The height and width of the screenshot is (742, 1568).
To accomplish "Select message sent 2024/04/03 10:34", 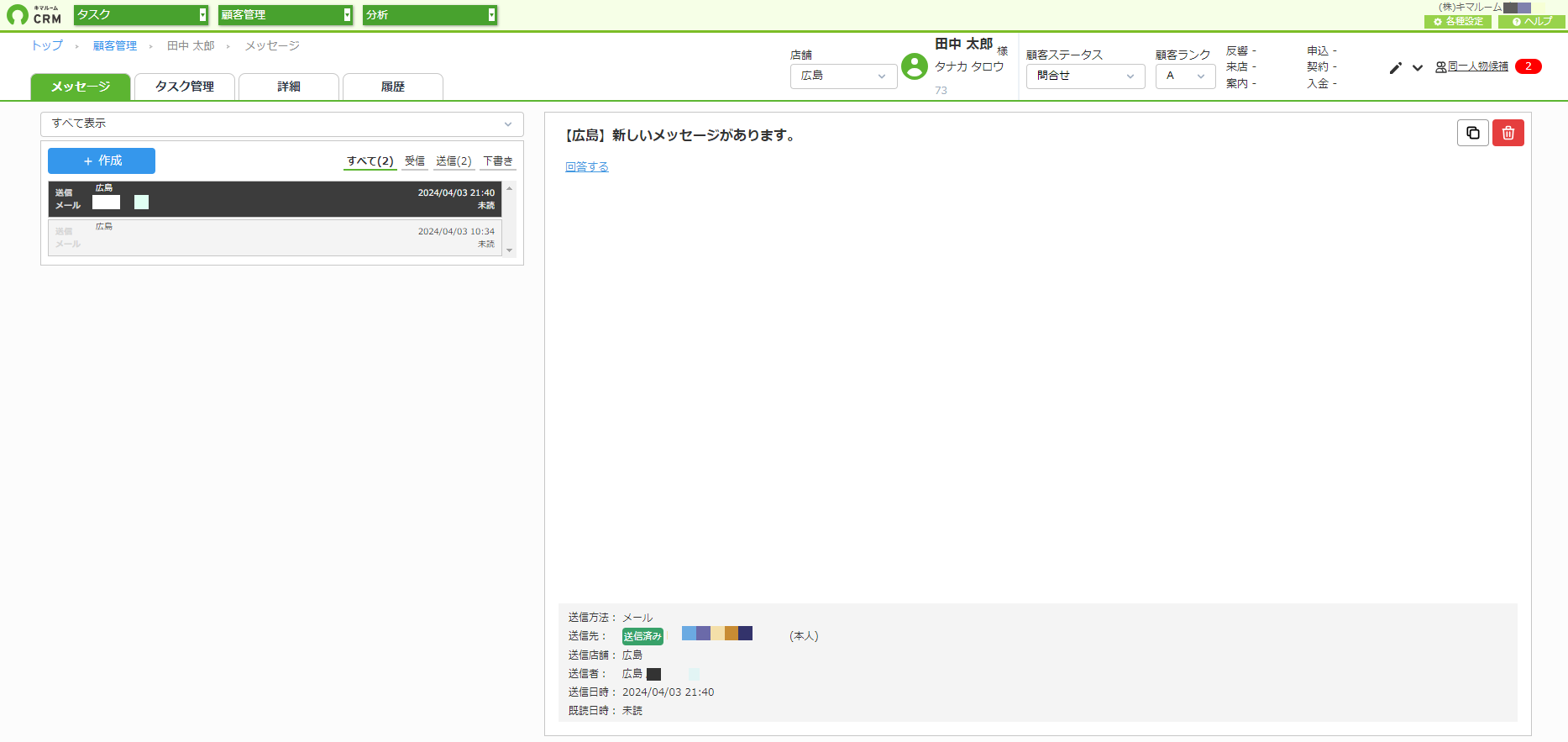I will tap(275, 238).
